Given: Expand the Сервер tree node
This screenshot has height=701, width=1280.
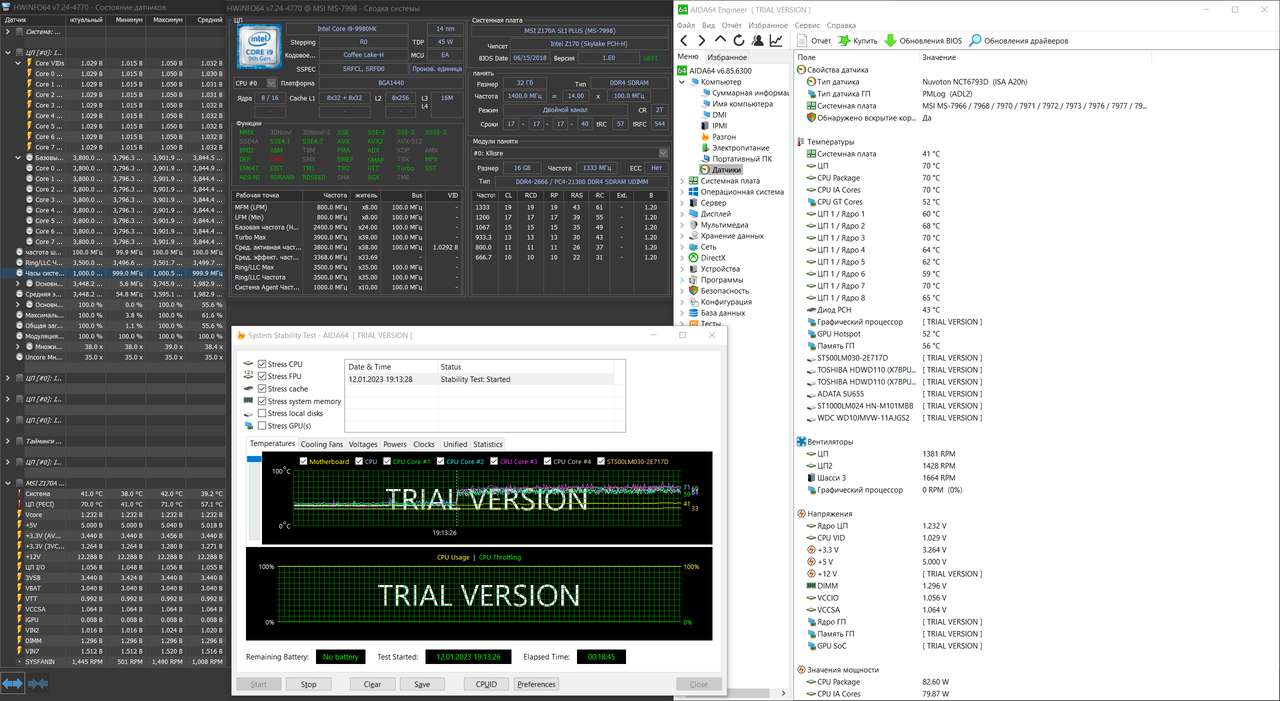Looking at the screenshot, I should 682,203.
